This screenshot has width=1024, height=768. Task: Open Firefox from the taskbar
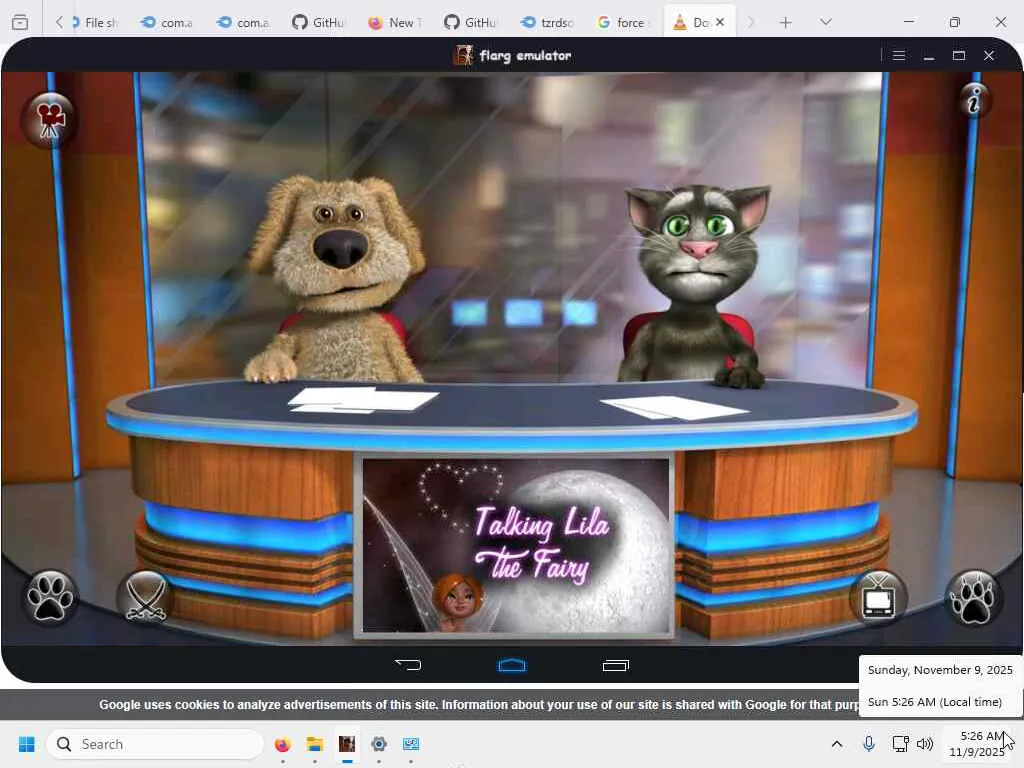(282, 744)
